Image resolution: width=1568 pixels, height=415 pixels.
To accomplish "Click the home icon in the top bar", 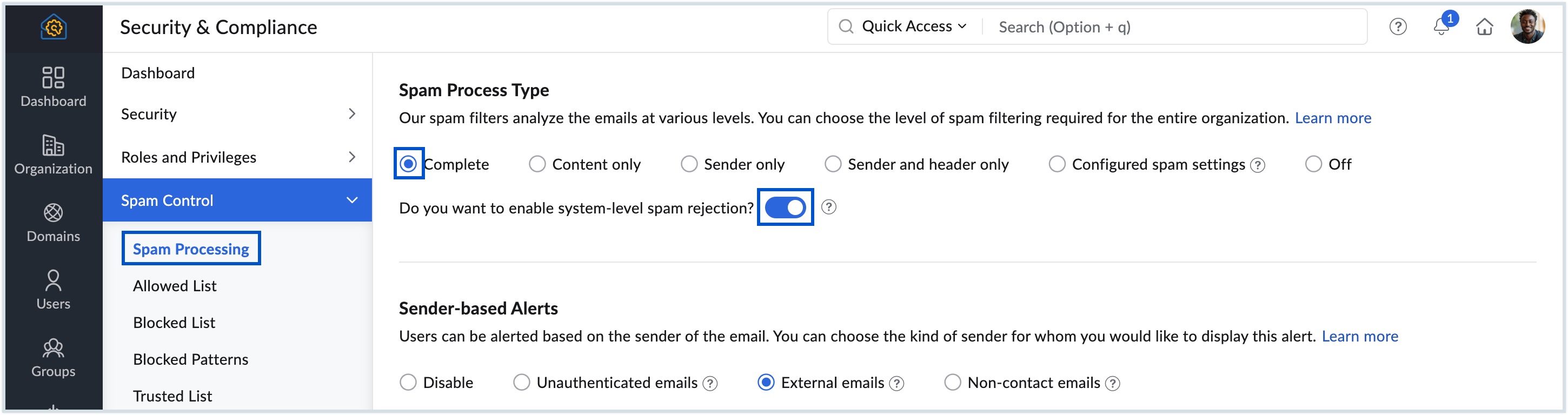I will click(x=1485, y=27).
